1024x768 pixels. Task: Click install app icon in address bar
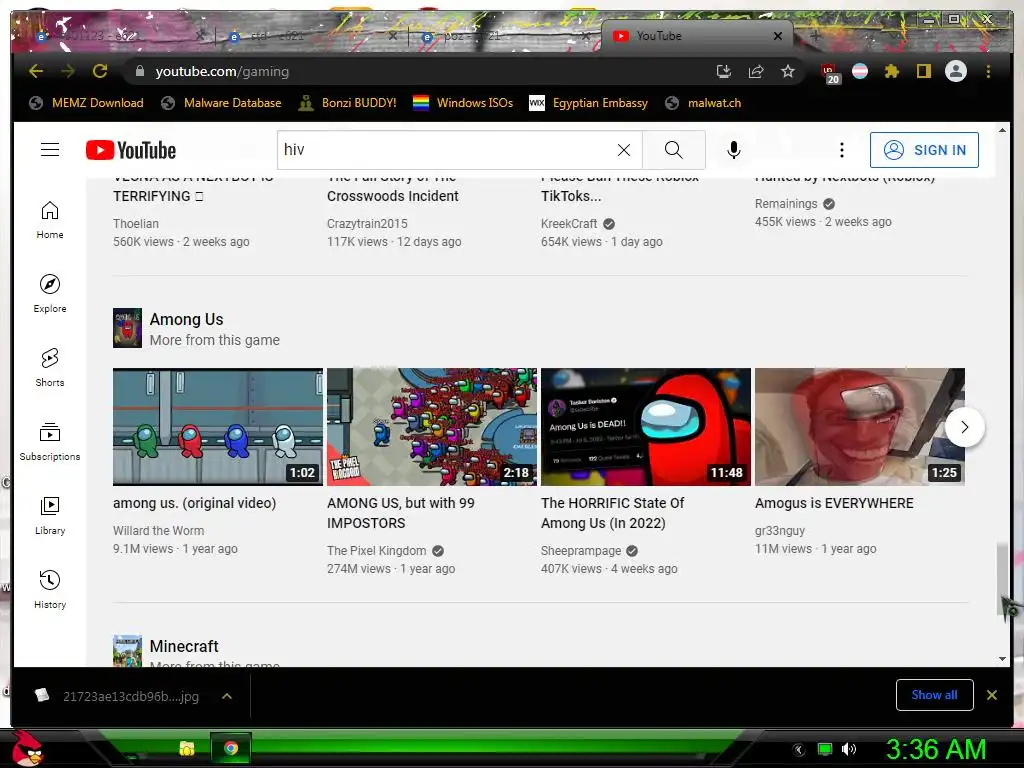(x=724, y=71)
